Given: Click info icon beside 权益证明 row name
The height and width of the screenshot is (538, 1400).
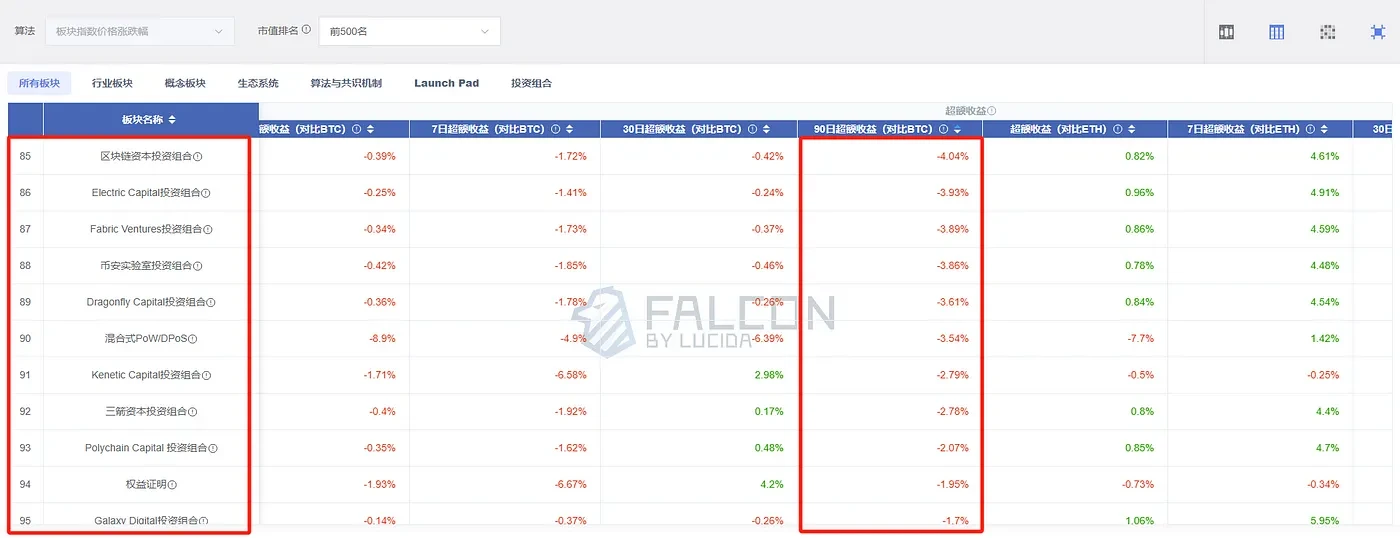Looking at the screenshot, I should click(x=172, y=485).
